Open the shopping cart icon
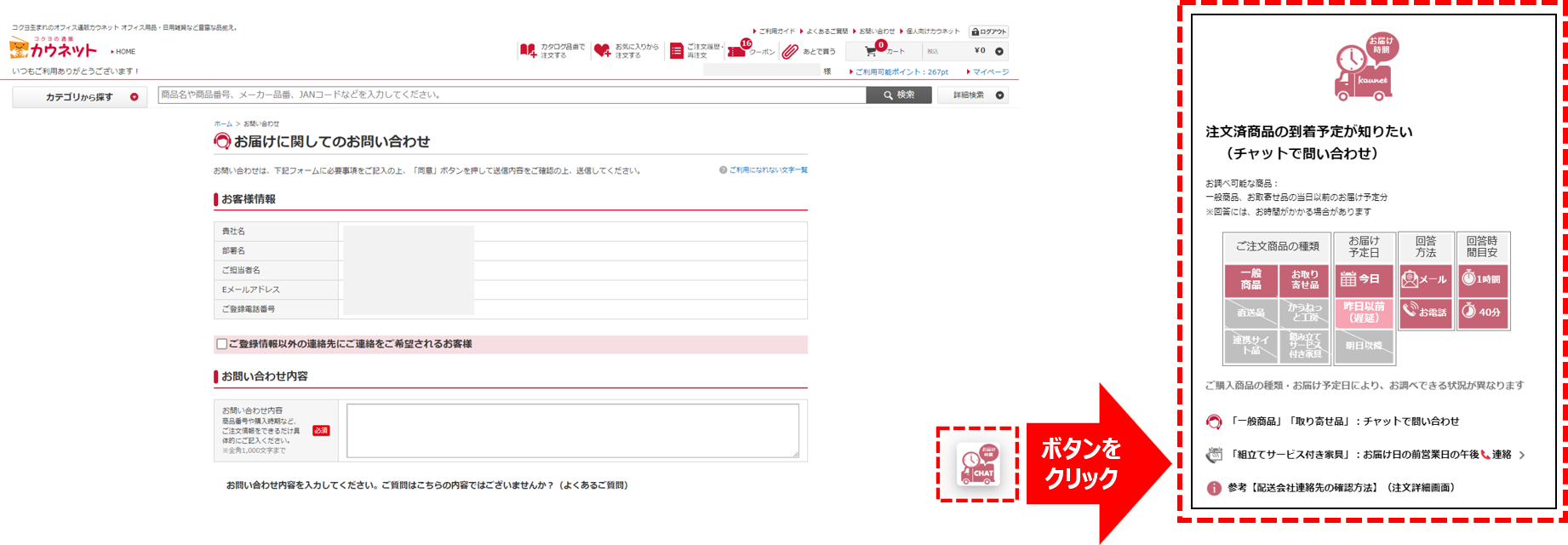Viewport: 1568px width, 545px height. tap(871, 51)
